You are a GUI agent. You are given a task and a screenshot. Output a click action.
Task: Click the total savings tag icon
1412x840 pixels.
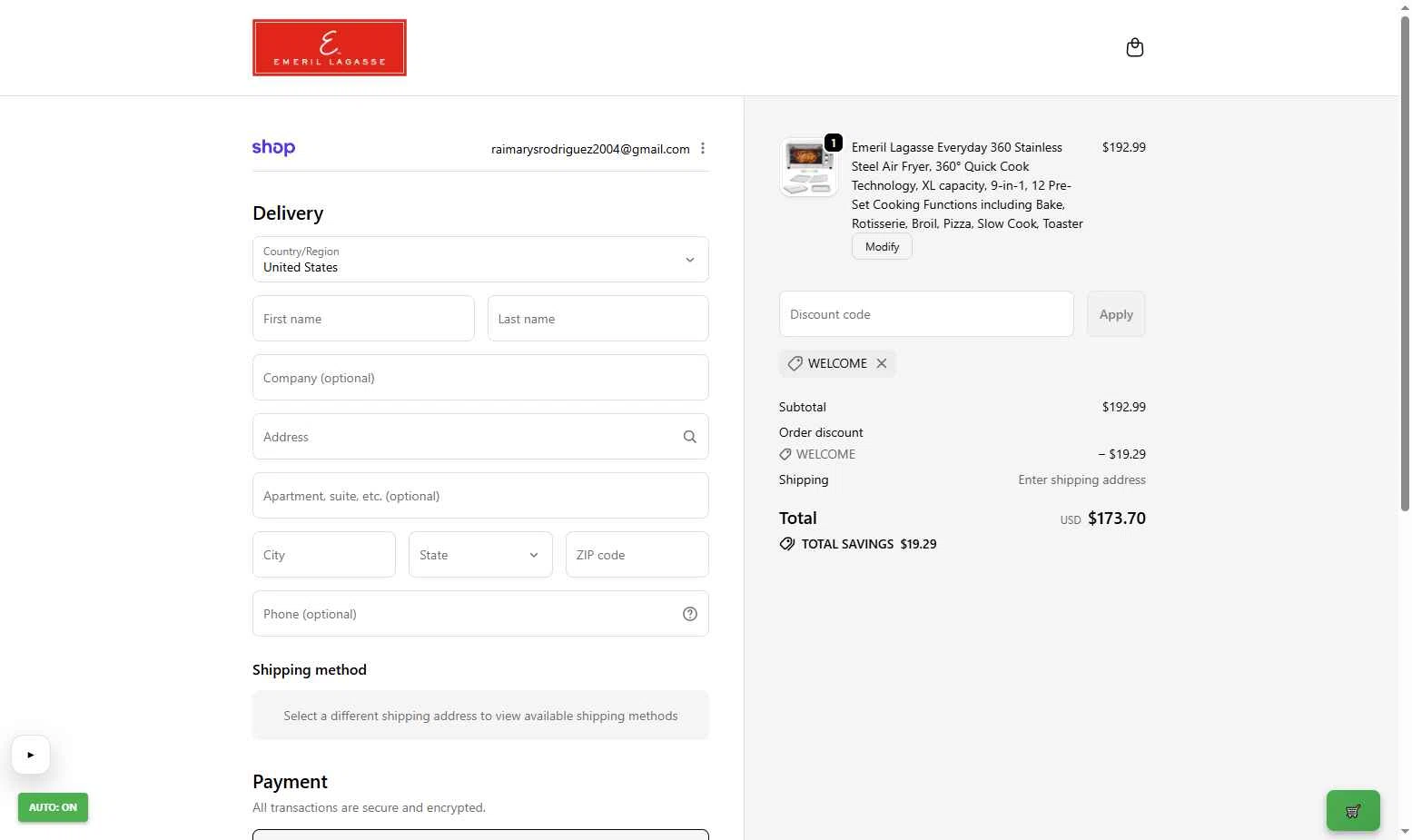click(786, 544)
